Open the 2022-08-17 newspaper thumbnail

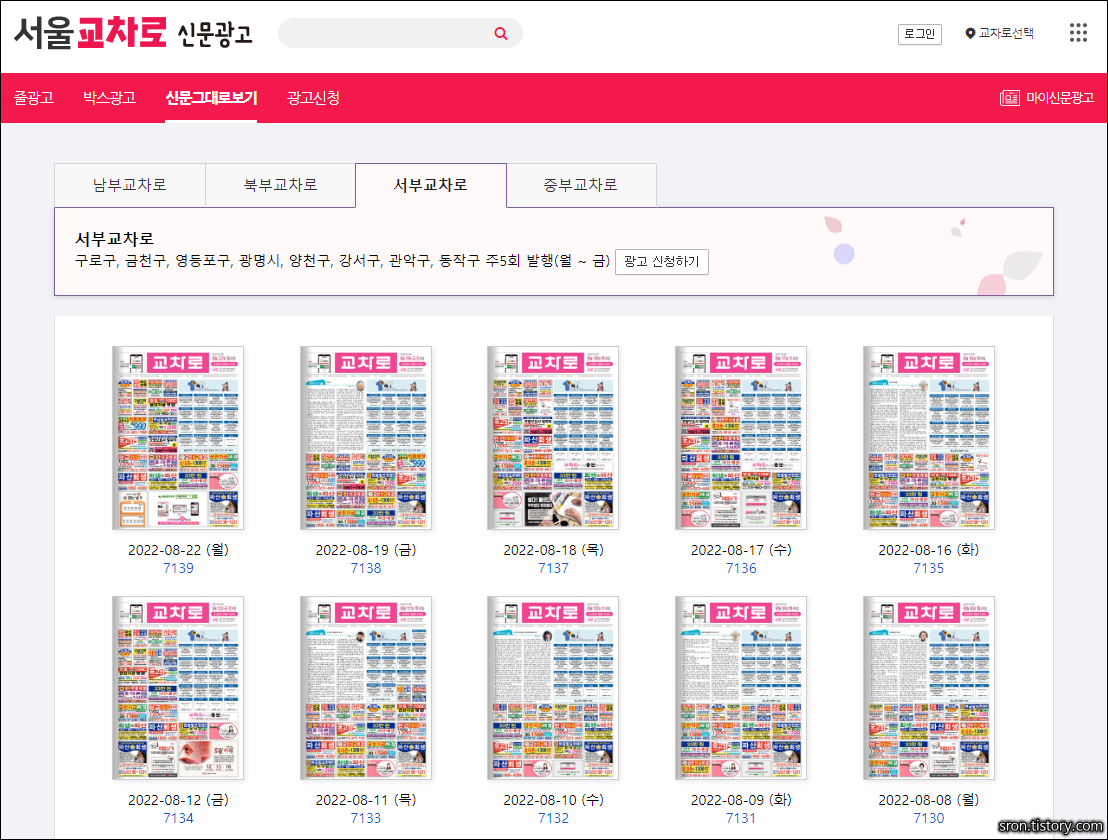point(741,438)
